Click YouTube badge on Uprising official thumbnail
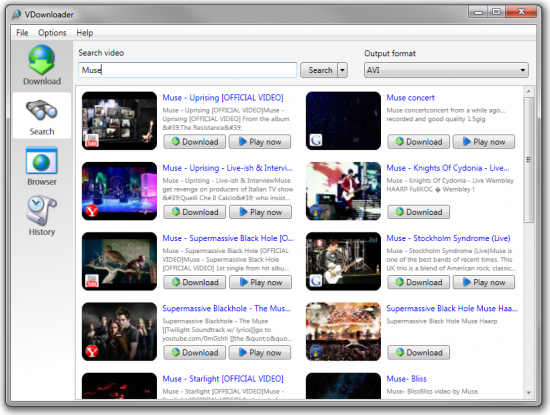The height and width of the screenshot is (415, 550). point(92,140)
